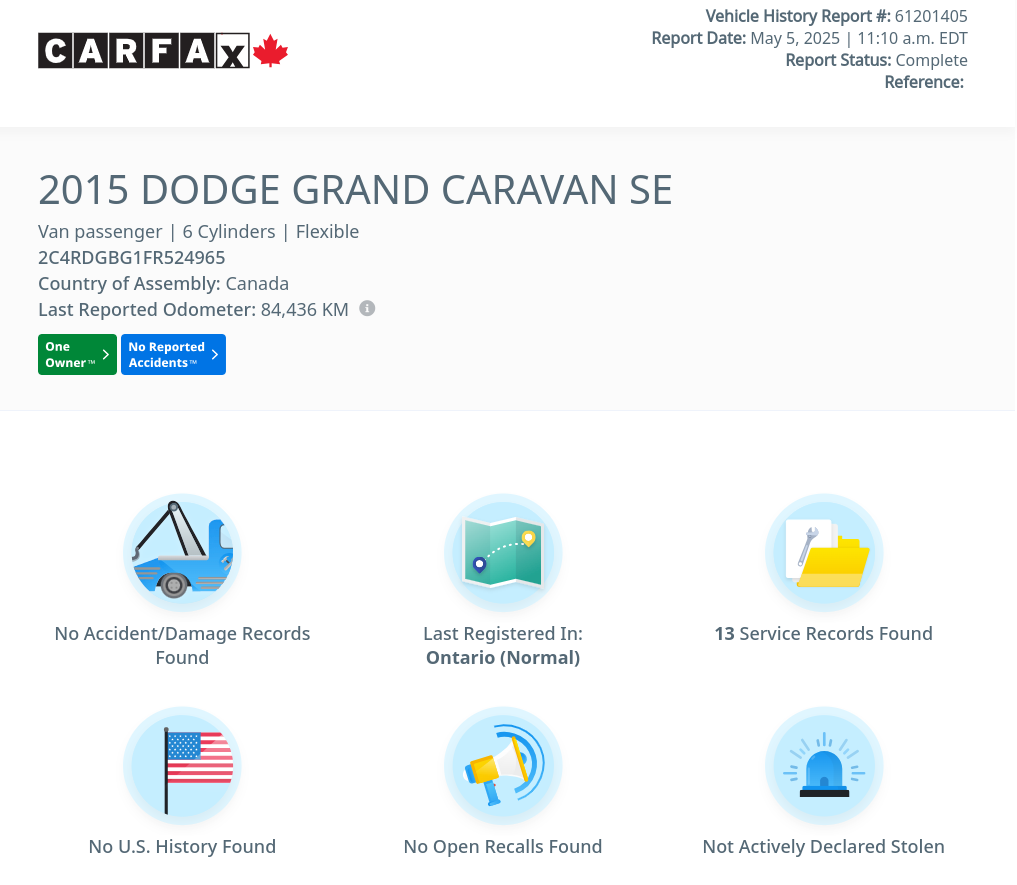Click 'No U.S. History Found' text

[x=182, y=847]
